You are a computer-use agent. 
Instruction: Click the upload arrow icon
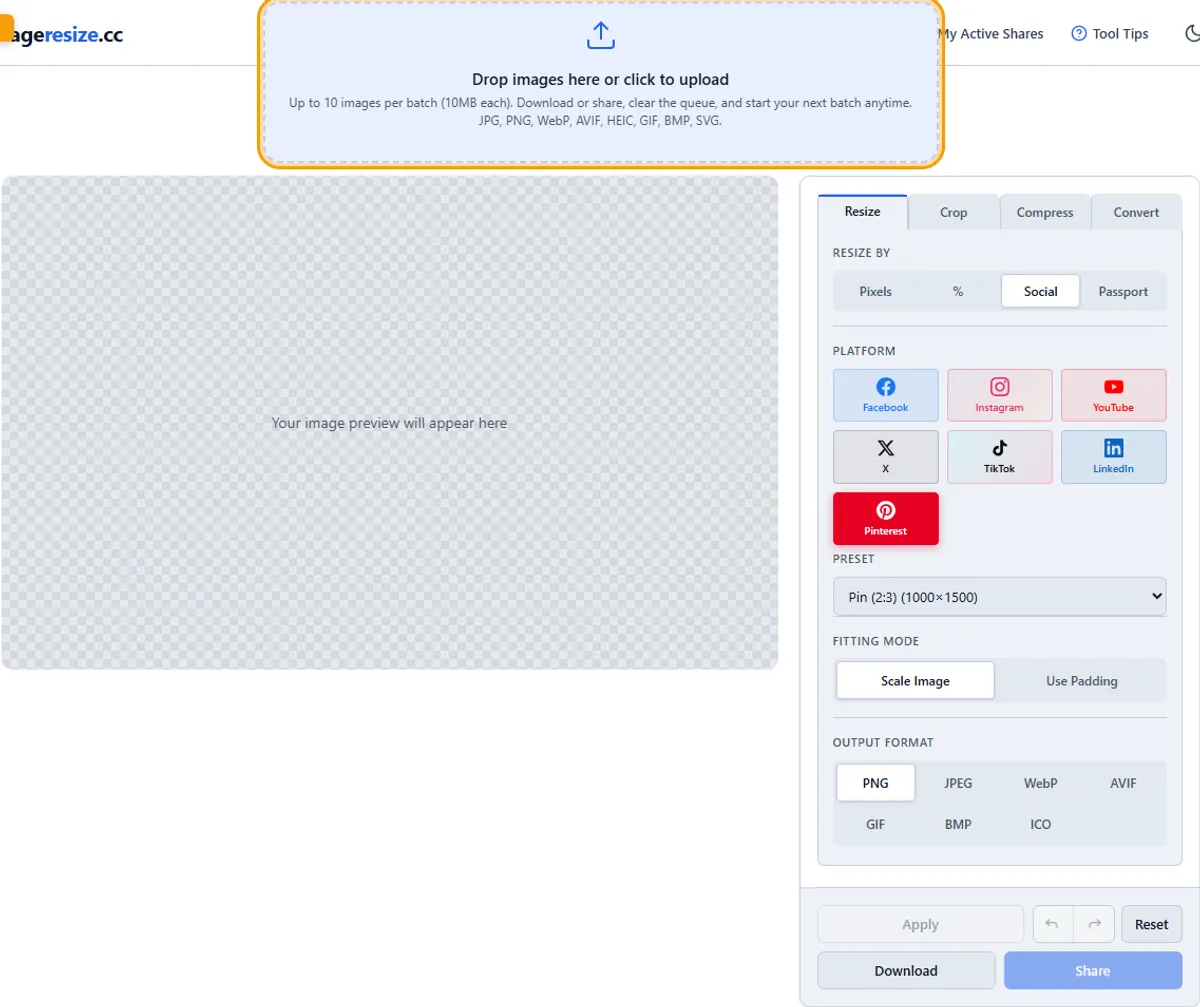pyautogui.click(x=600, y=36)
